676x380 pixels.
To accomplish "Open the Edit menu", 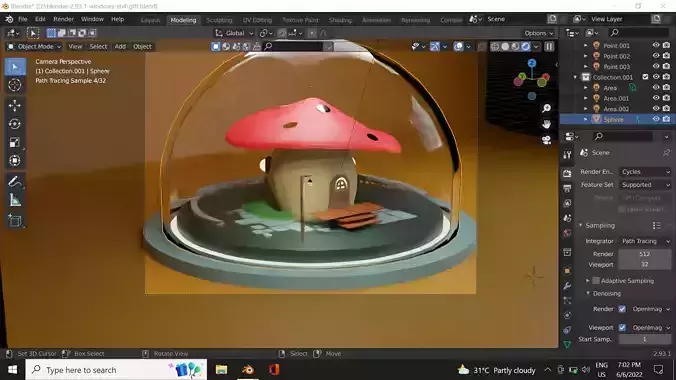I will pyautogui.click(x=40, y=19).
